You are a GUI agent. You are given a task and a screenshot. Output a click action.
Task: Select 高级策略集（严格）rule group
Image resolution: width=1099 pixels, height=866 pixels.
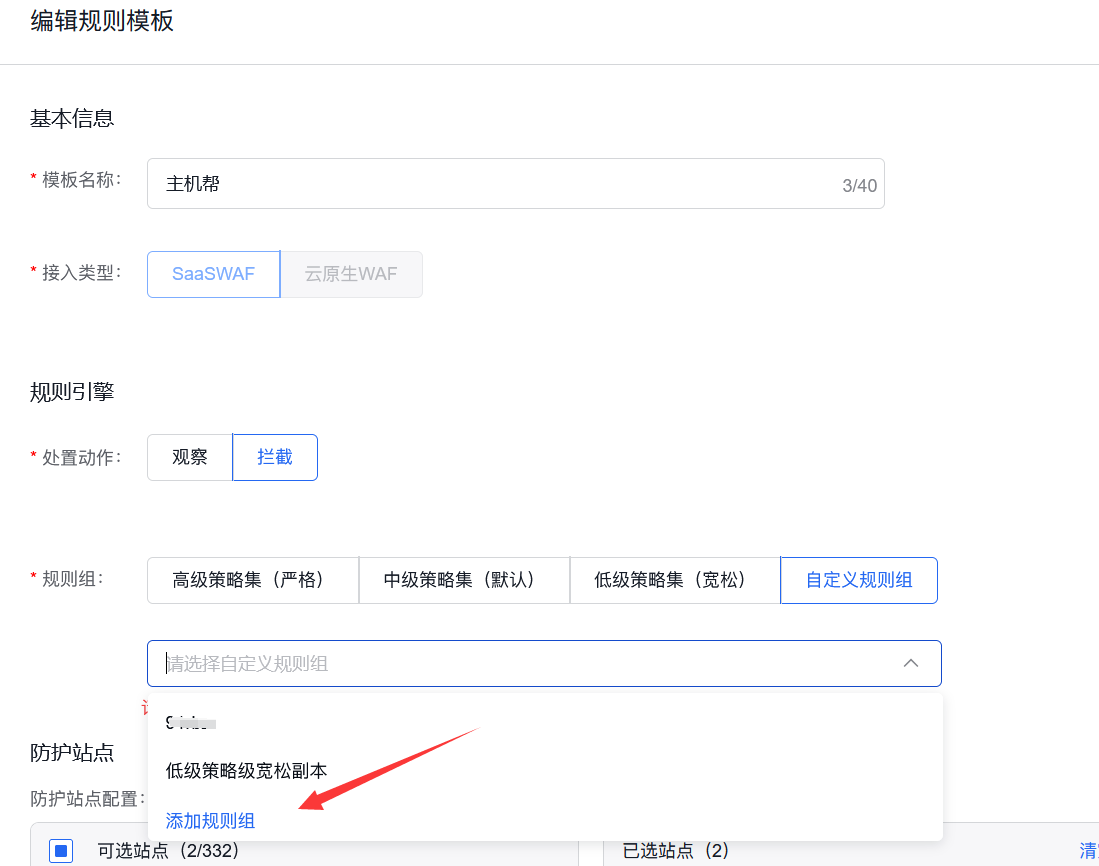tap(252, 580)
